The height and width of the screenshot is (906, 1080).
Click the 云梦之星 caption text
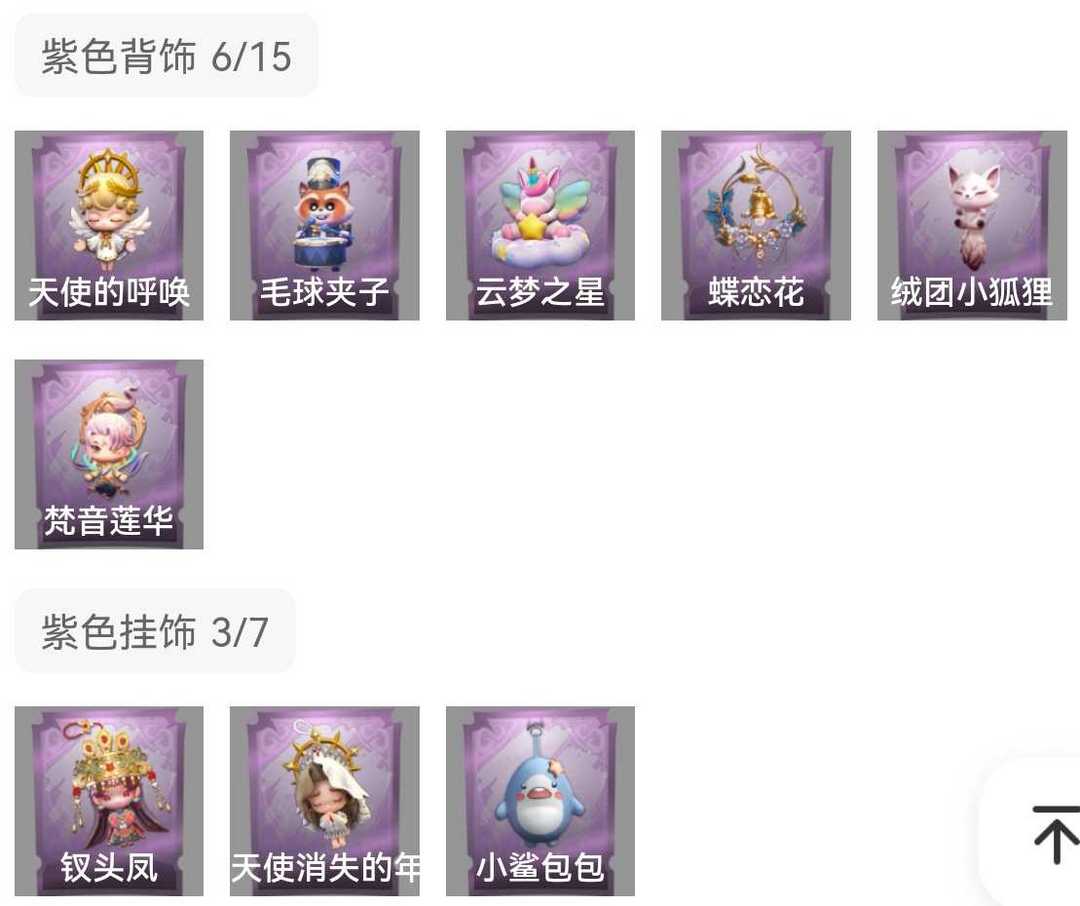540,291
